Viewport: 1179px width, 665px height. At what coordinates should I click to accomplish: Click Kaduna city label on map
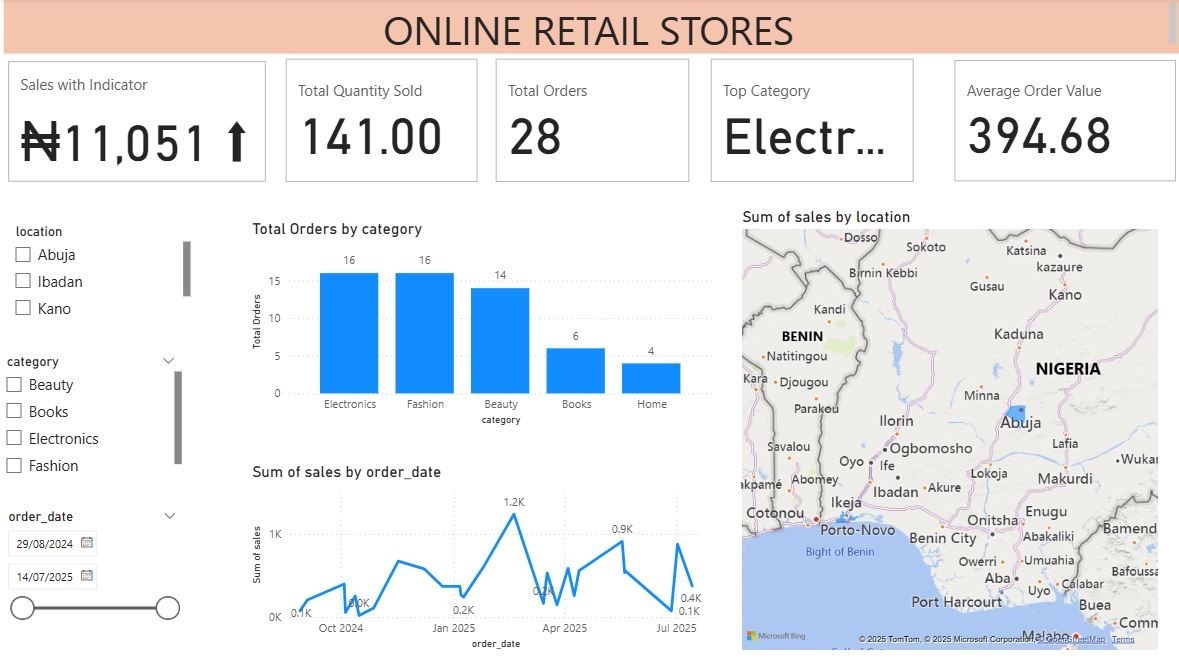(x=1019, y=333)
